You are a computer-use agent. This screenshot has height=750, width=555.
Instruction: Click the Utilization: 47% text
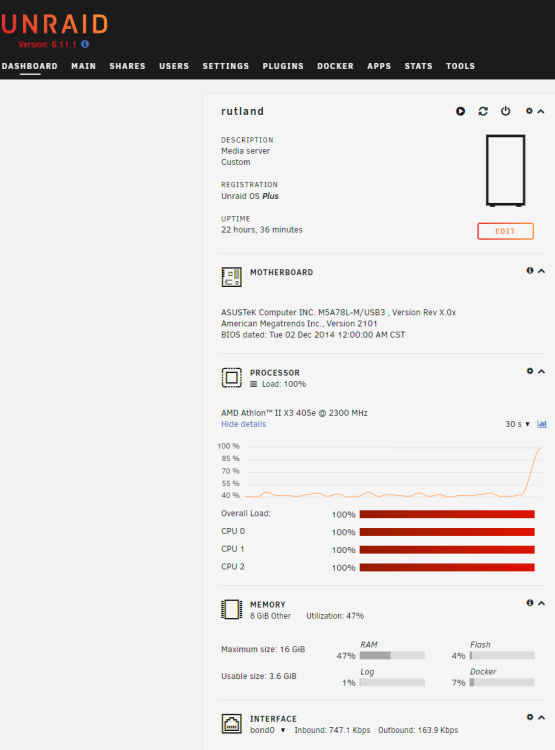click(x=335, y=616)
